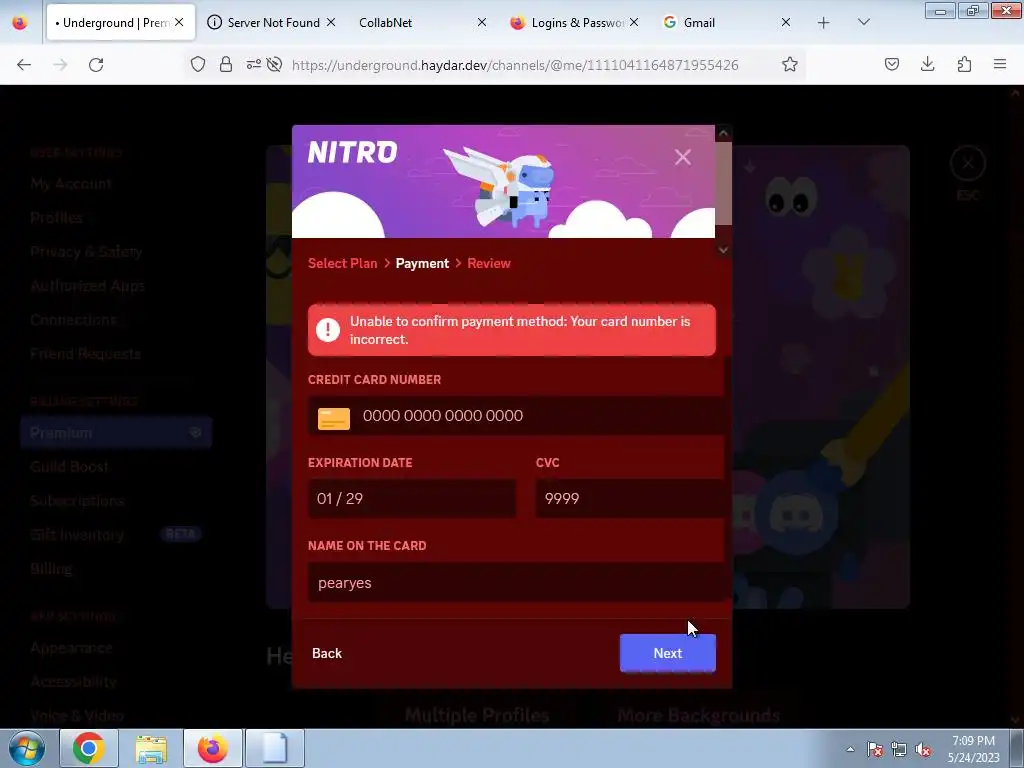
Task: Open the blank document taskbar icon
Action: pyautogui.click(x=275, y=748)
